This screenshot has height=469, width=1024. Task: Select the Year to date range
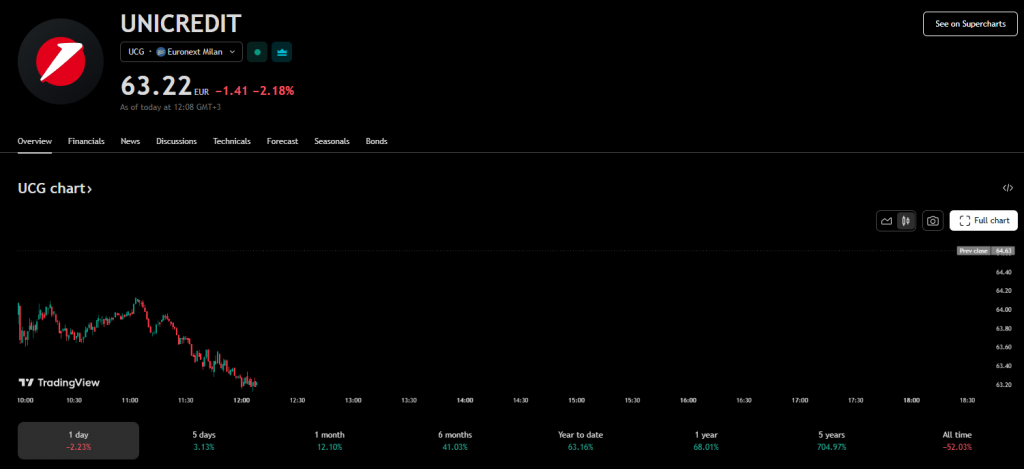tap(581, 440)
